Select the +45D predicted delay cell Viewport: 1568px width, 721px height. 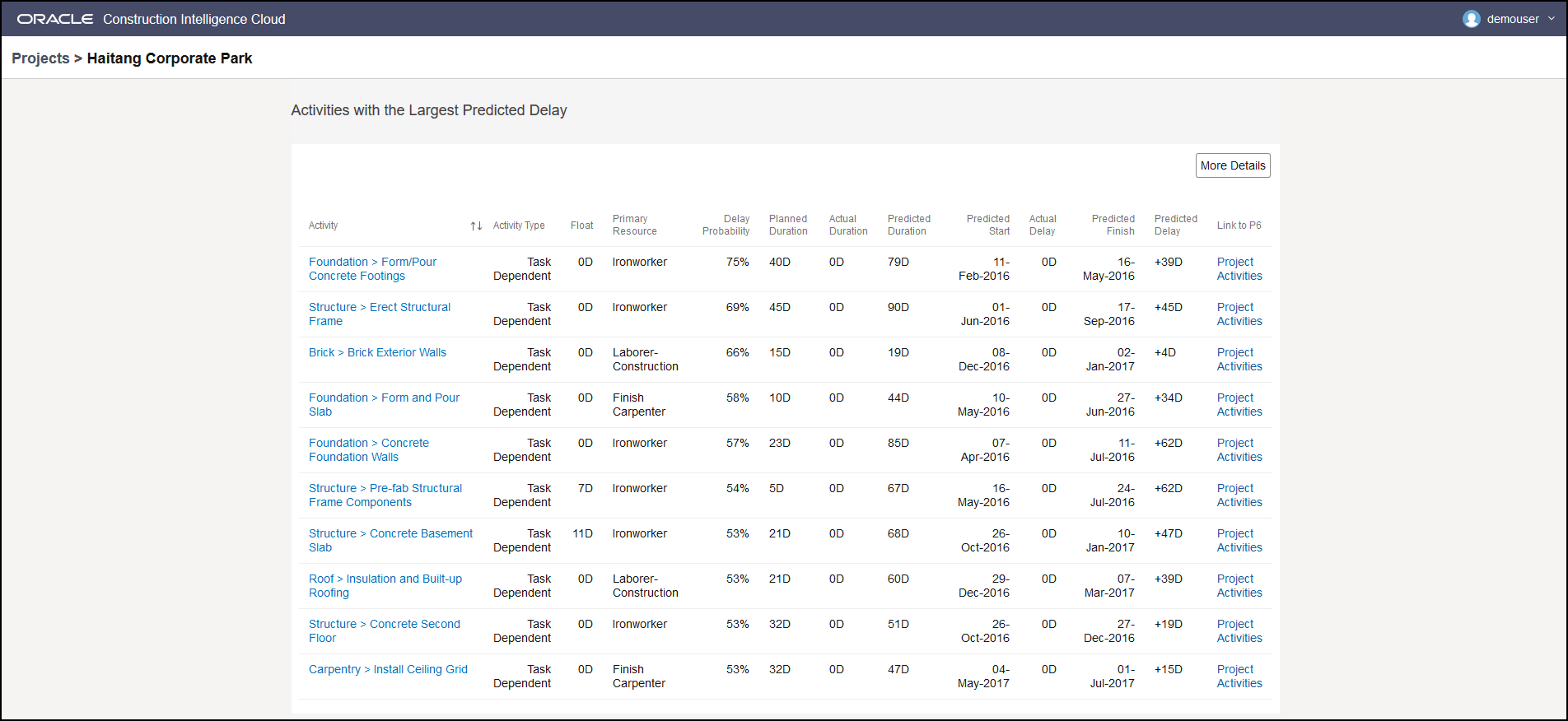pos(1169,307)
